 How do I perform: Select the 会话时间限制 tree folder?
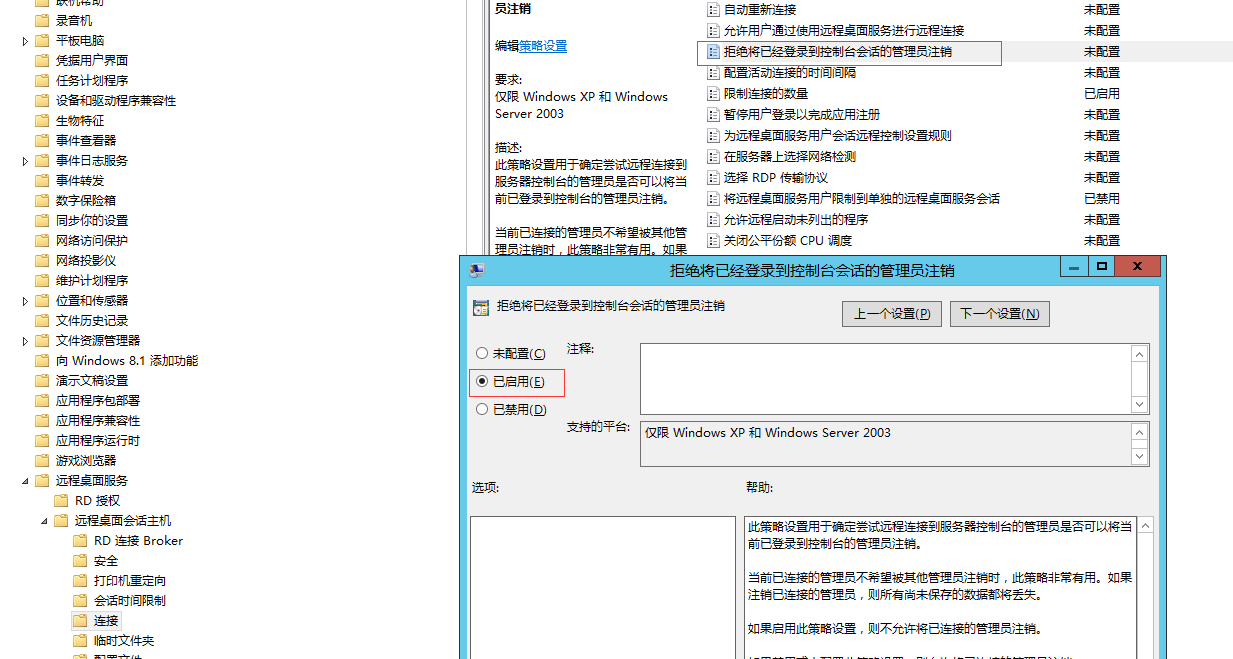pyautogui.click(x=129, y=601)
